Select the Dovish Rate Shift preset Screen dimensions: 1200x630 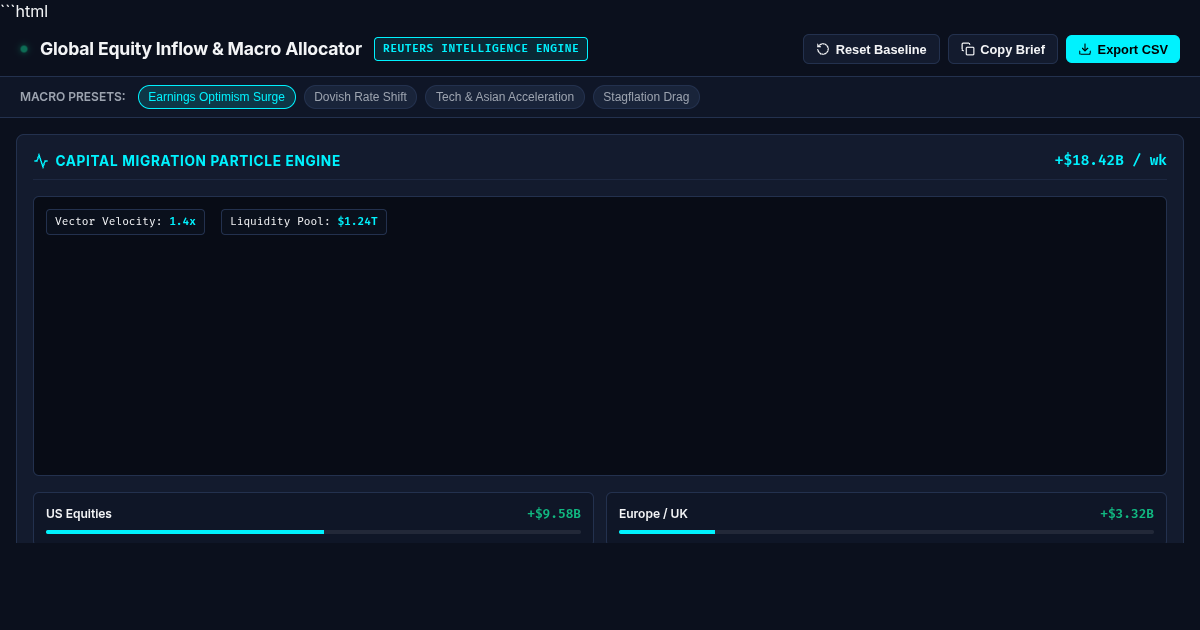pos(360,97)
